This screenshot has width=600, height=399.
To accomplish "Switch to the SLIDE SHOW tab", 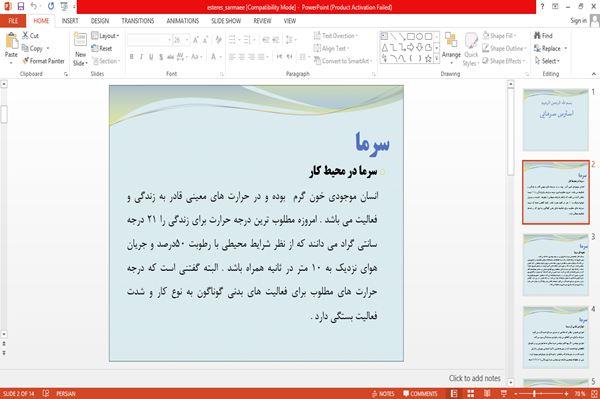I will (226, 21).
